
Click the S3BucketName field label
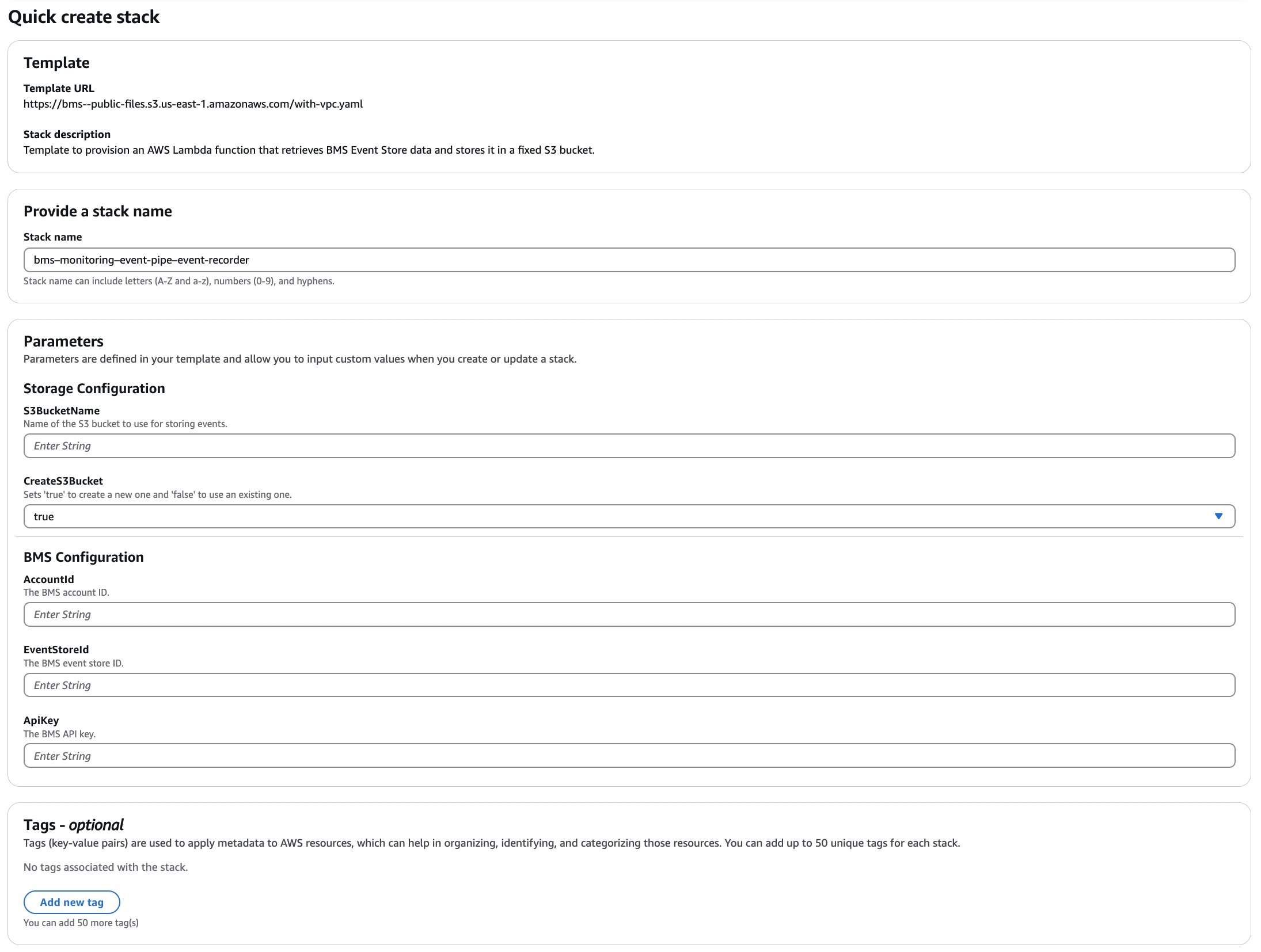[61, 410]
